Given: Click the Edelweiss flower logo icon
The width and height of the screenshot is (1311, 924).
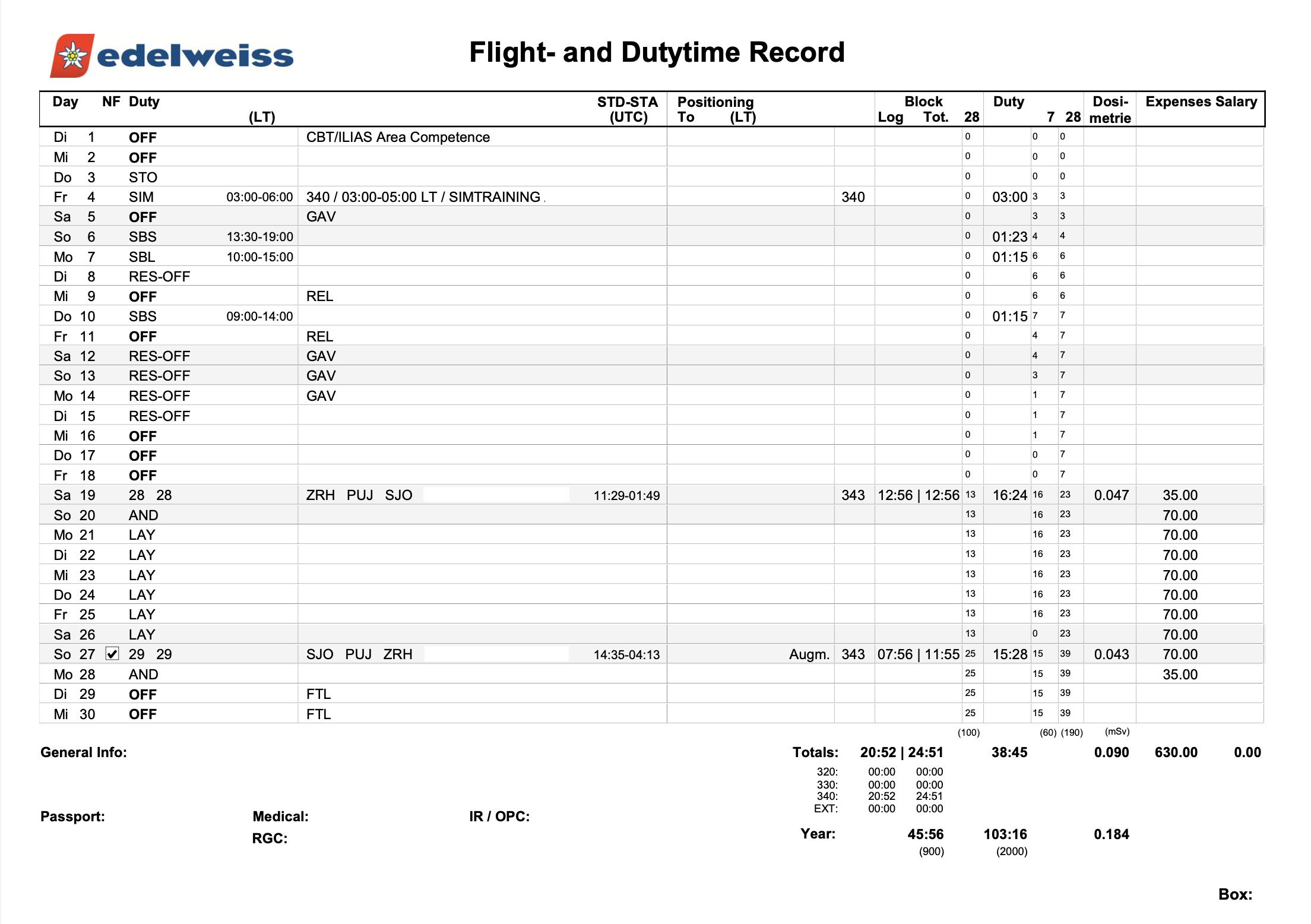Looking at the screenshot, I should click(x=72, y=56).
